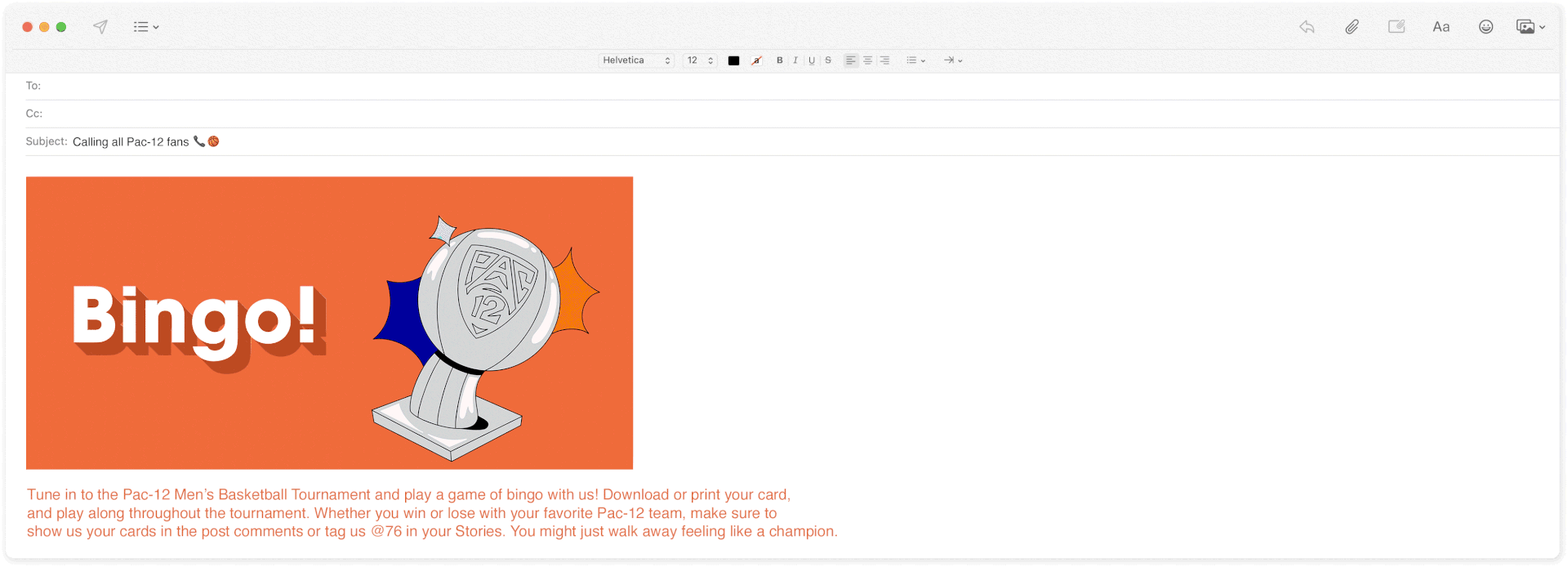The width and height of the screenshot is (1568, 567).
Task: Select the Bingo! banner image
Action: pos(329,323)
